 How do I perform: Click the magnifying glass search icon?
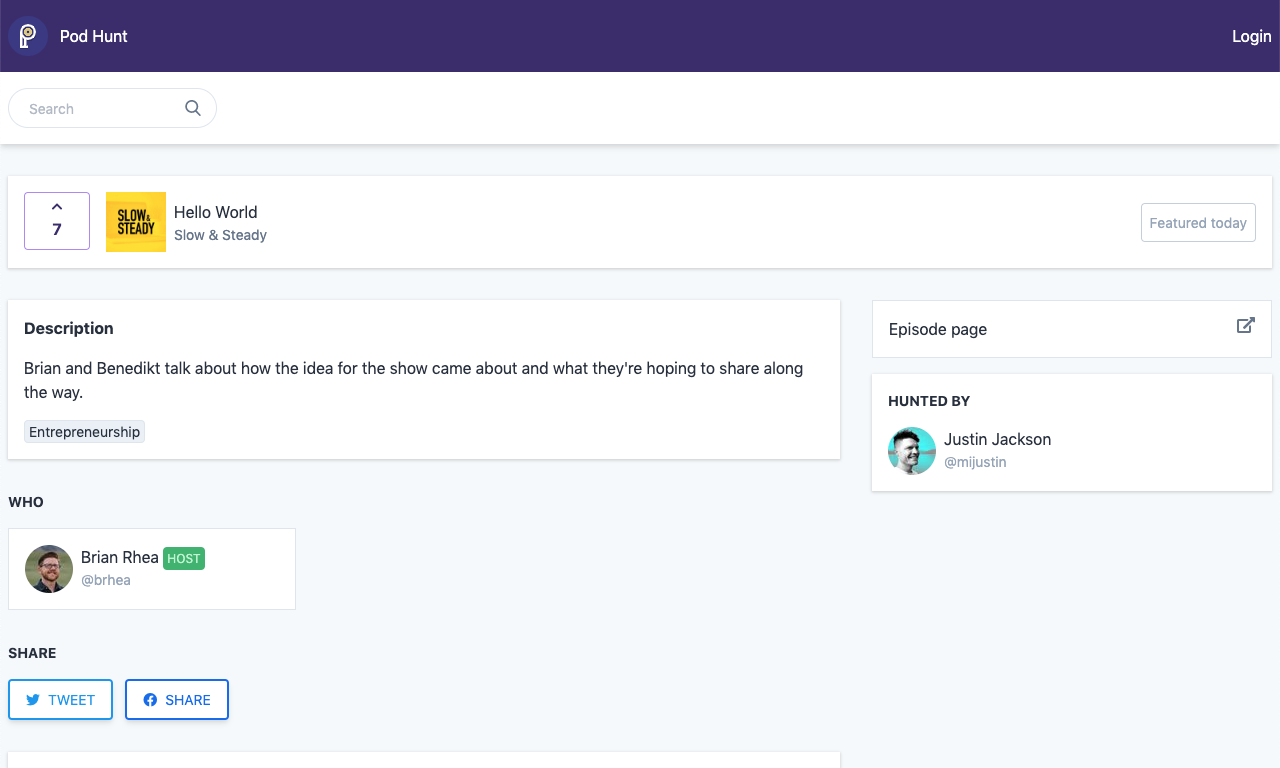(193, 108)
